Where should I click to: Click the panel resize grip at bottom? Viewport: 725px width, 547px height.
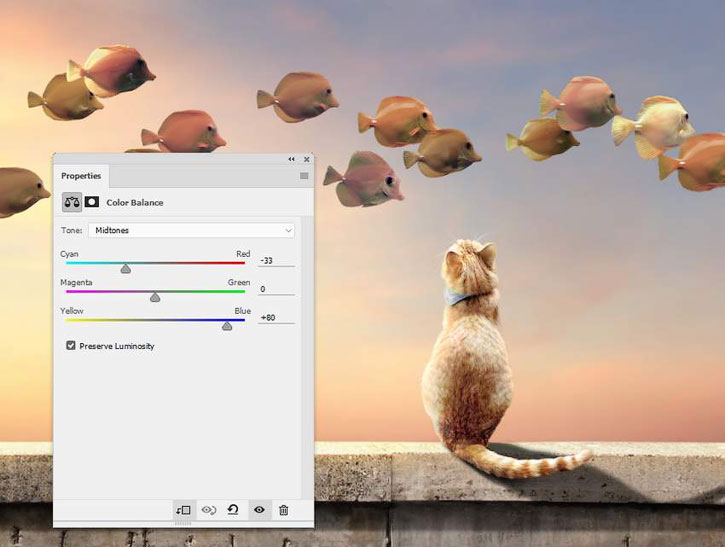184,523
